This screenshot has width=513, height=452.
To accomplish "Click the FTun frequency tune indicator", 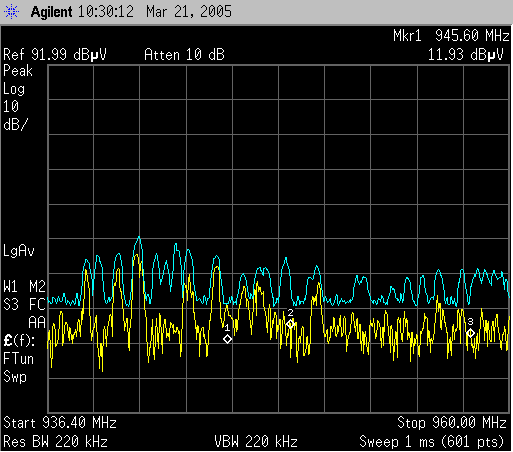I will tap(18, 359).
